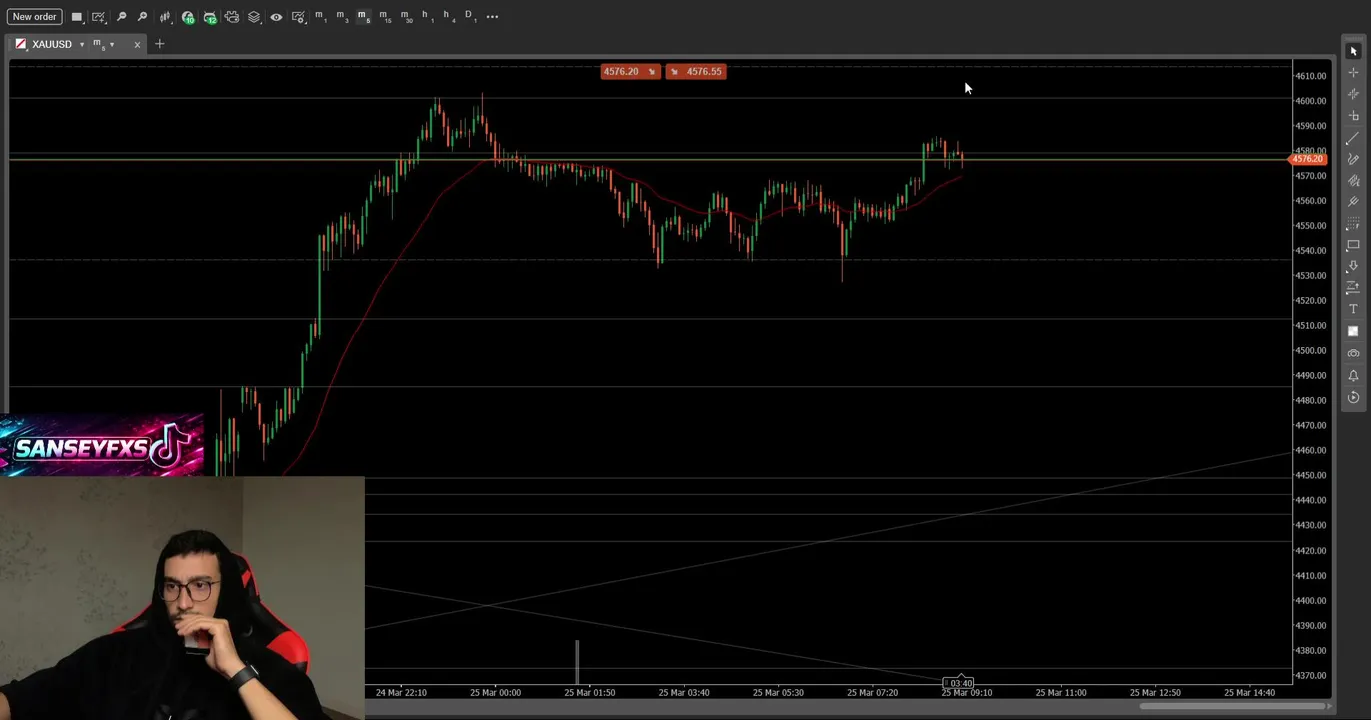Open the chart layers stack dropdown
1371x720 pixels.
pos(254,17)
